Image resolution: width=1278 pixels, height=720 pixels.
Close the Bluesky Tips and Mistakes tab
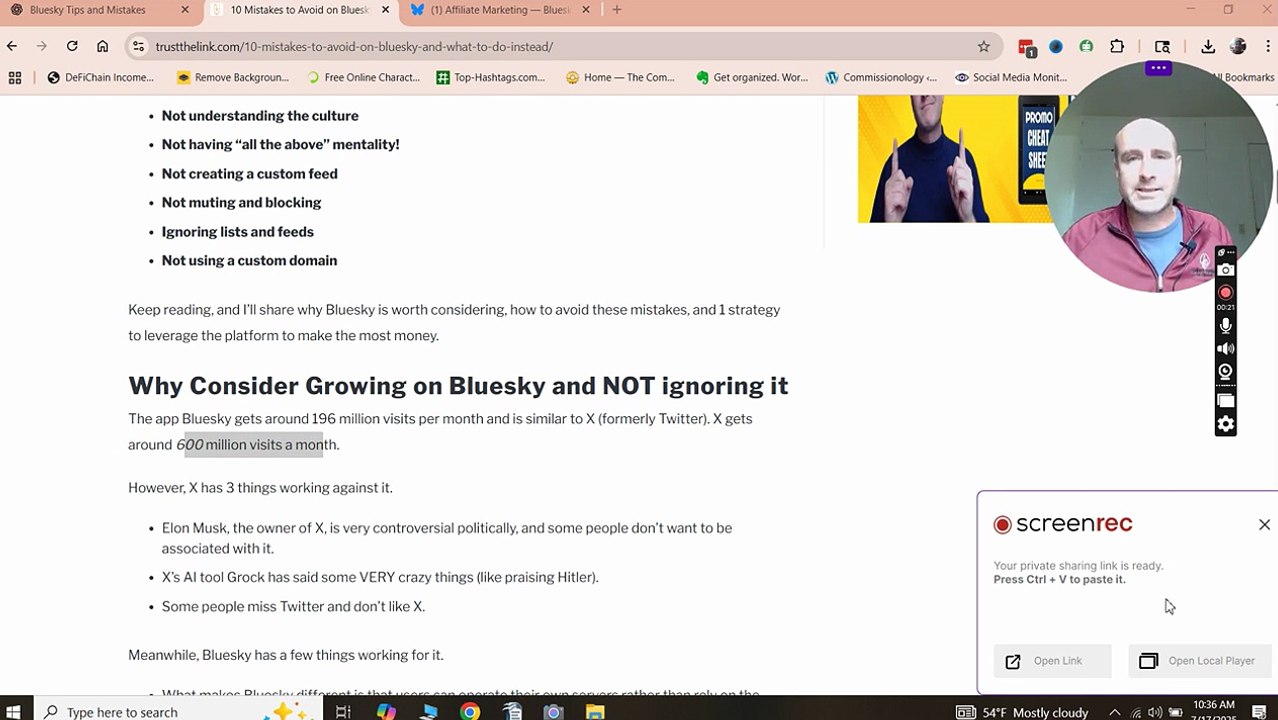[x=185, y=10]
